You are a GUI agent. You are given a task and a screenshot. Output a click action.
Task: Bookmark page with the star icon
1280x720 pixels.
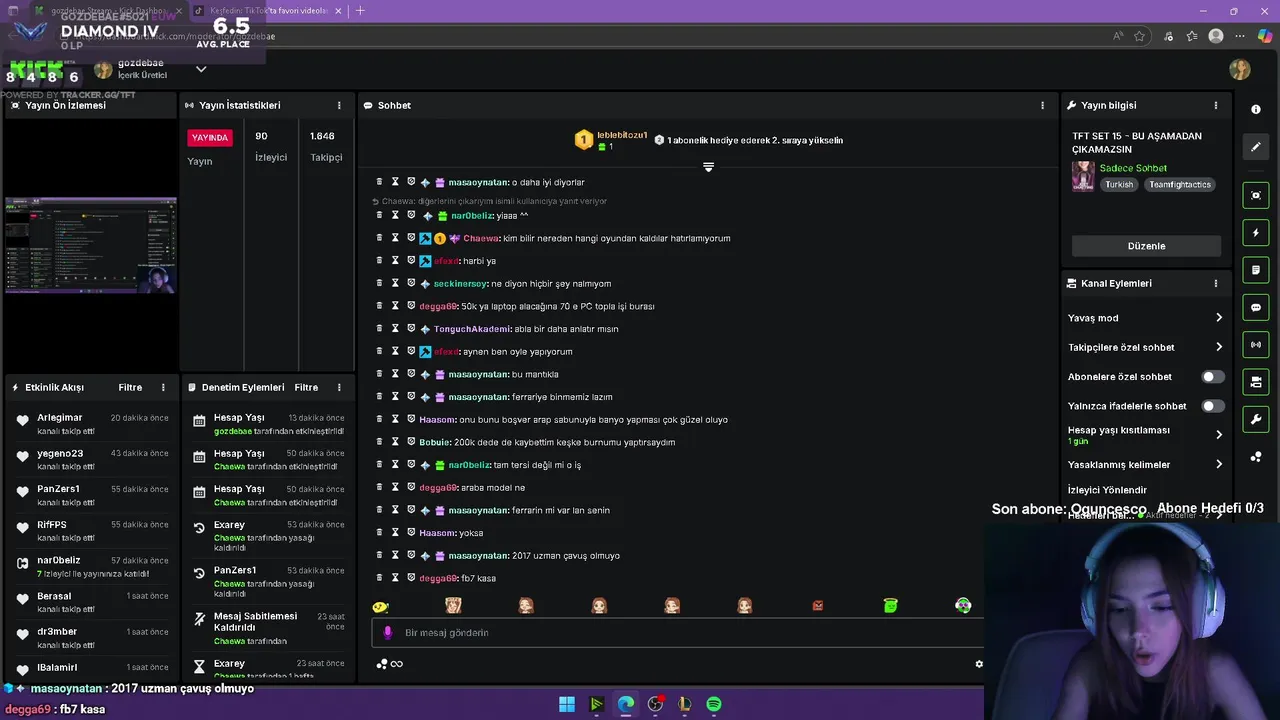[x=1140, y=36]
